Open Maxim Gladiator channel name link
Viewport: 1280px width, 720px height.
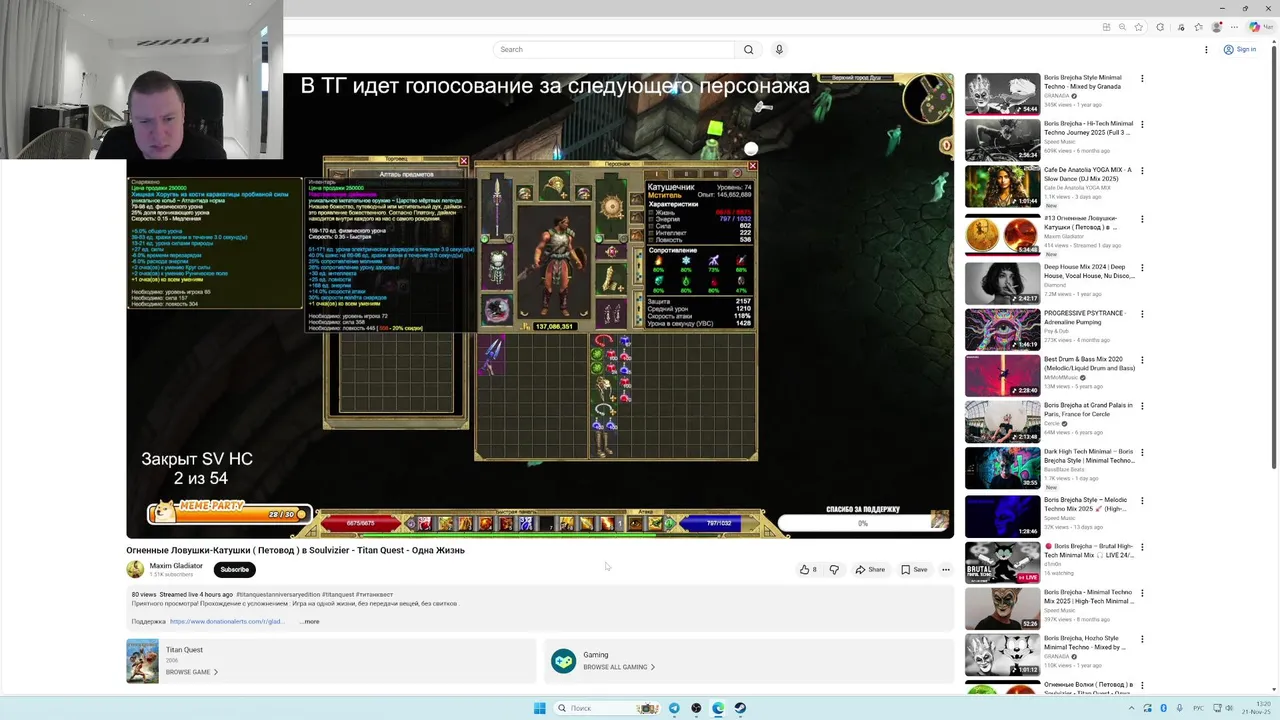[x=176, y=566]
